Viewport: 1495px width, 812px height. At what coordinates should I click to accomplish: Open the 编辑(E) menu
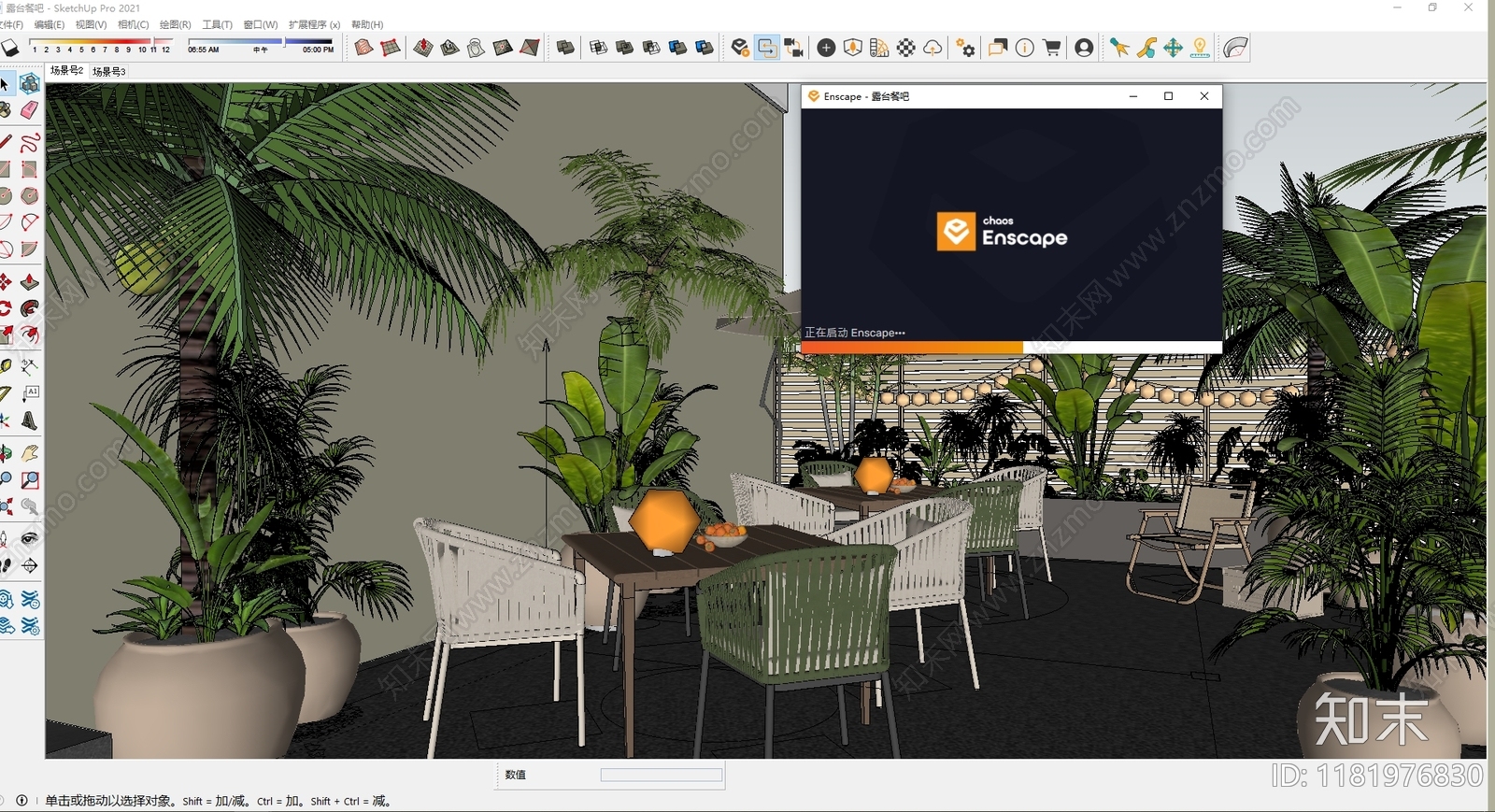50,25
